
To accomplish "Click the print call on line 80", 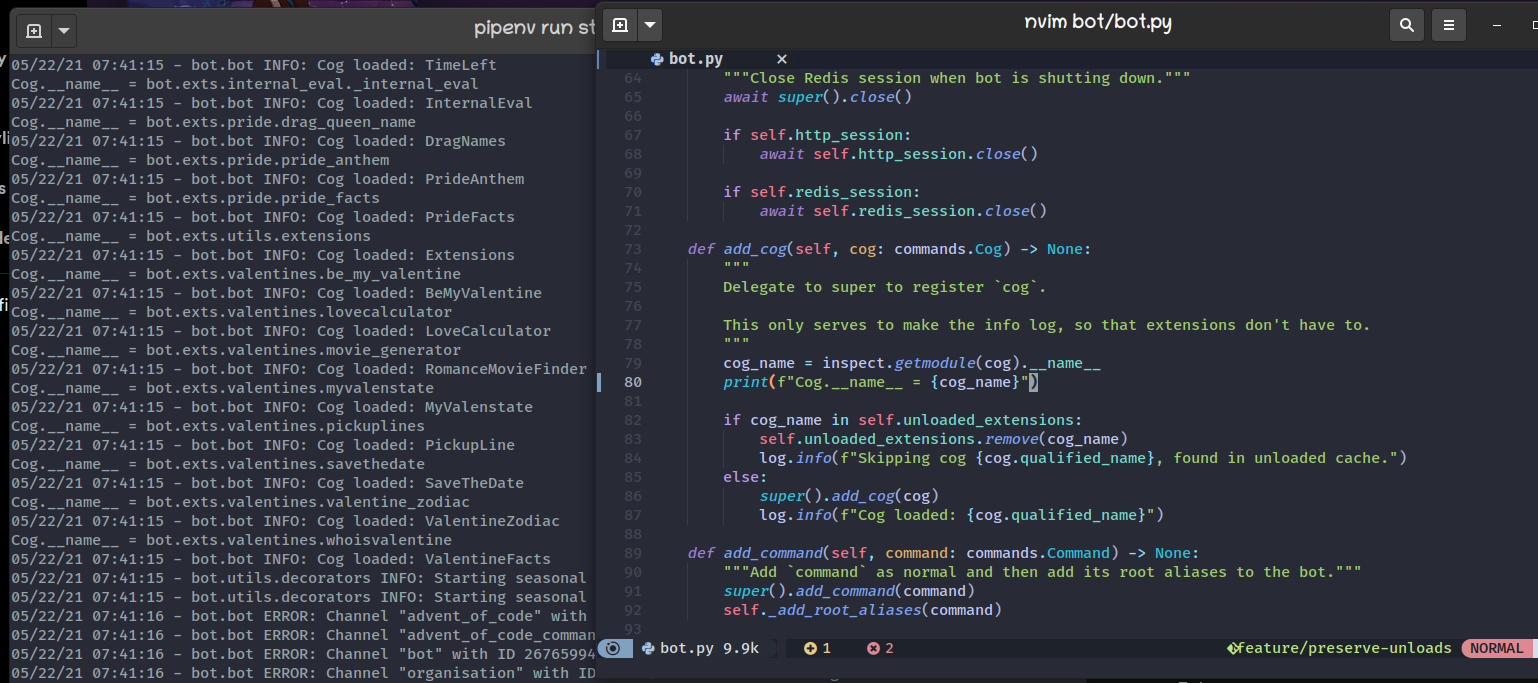I will pyautogui.click(x=881, y=382).
